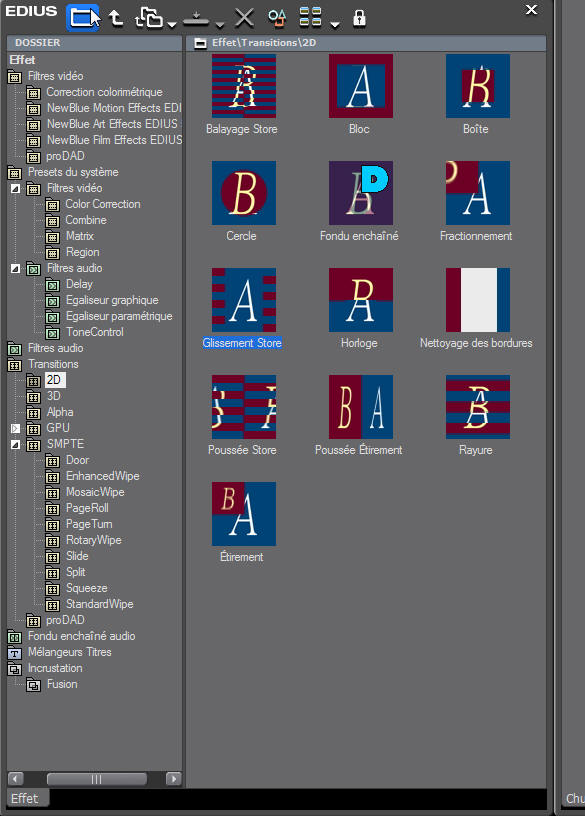Click the move up one folder icon

[x=116, y=18]
